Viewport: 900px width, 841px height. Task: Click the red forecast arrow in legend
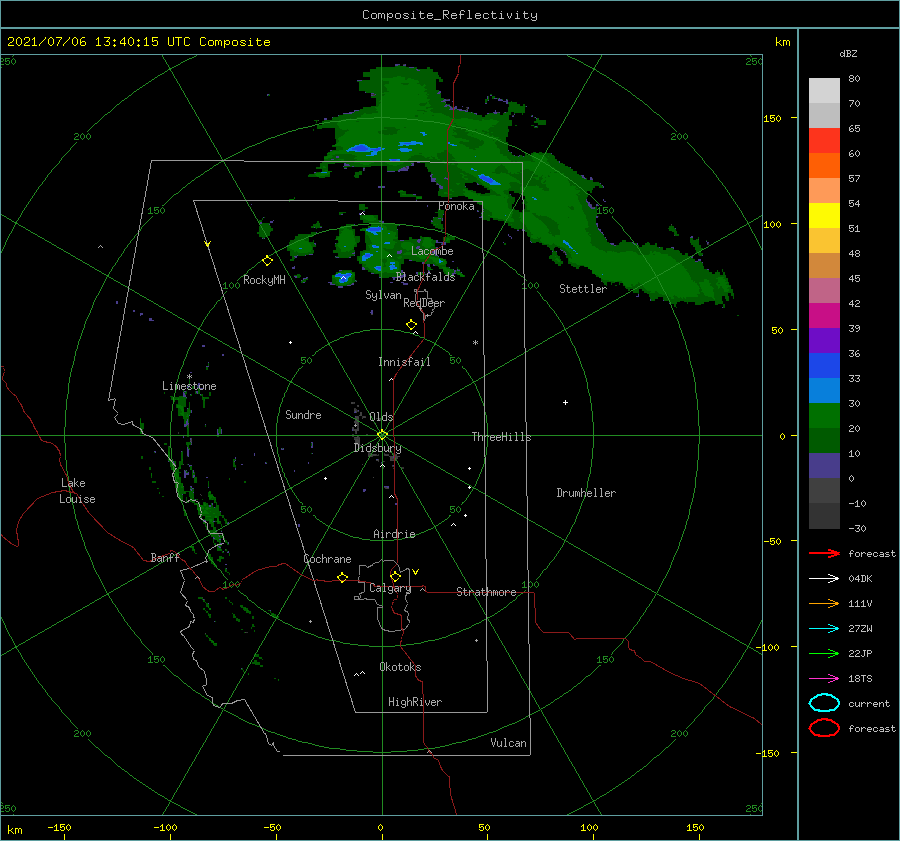824,553
